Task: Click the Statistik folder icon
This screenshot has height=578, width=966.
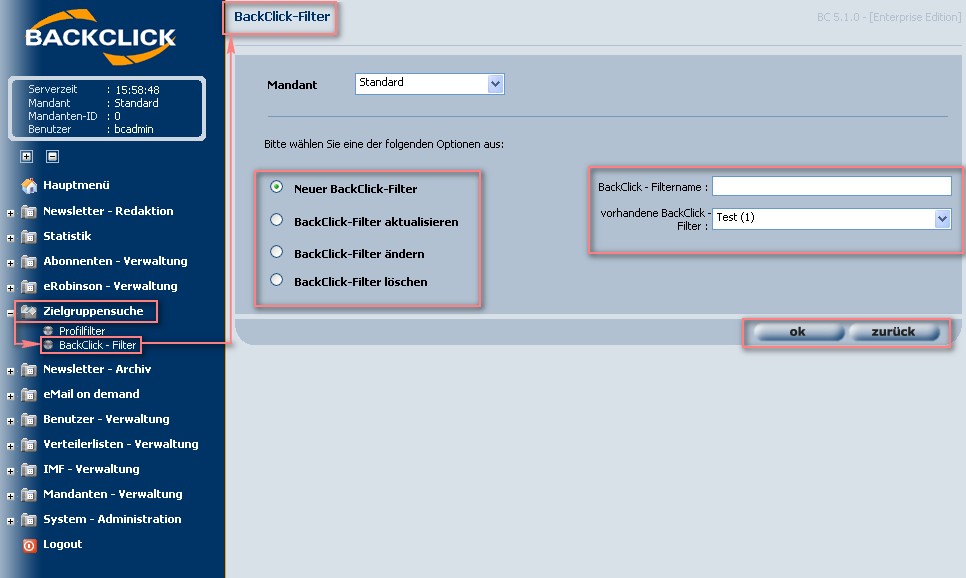Action: [29, 237]
